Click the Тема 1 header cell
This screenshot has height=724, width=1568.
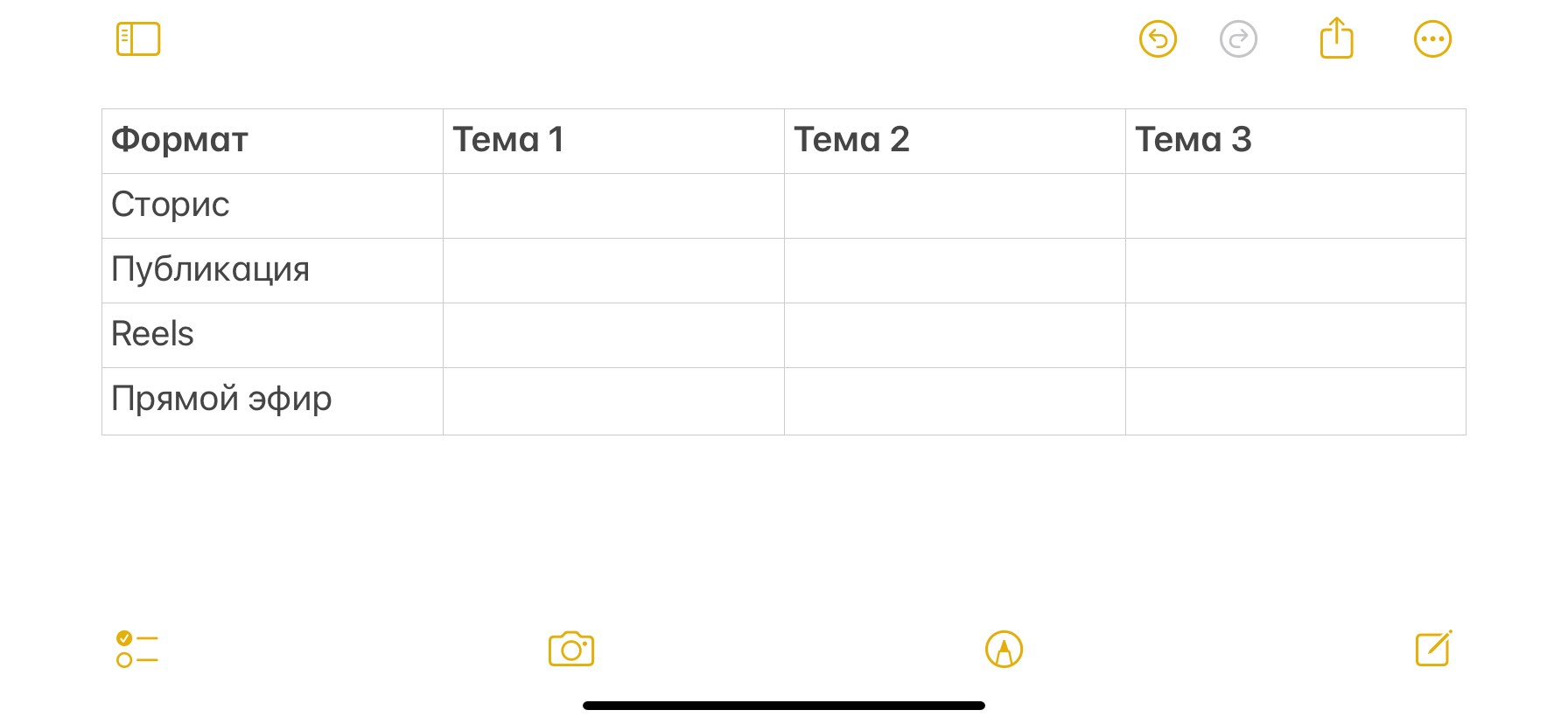tap(613, 141)
